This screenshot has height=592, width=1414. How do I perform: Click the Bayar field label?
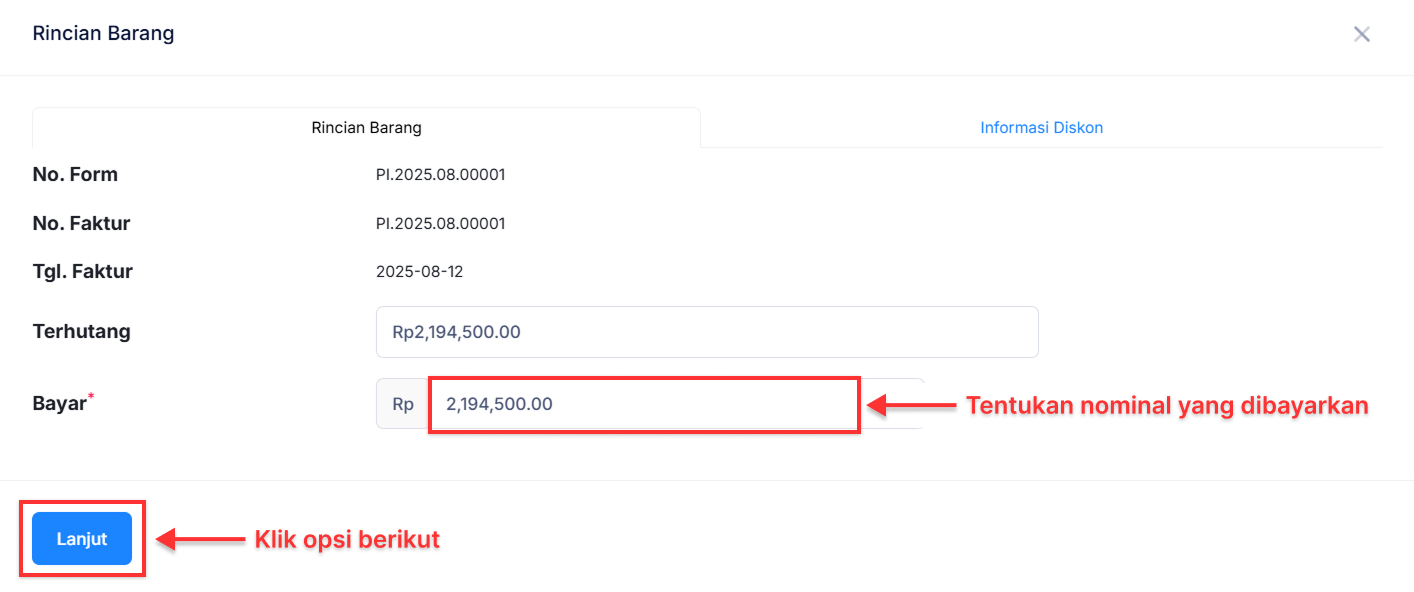tap(59, 405)
